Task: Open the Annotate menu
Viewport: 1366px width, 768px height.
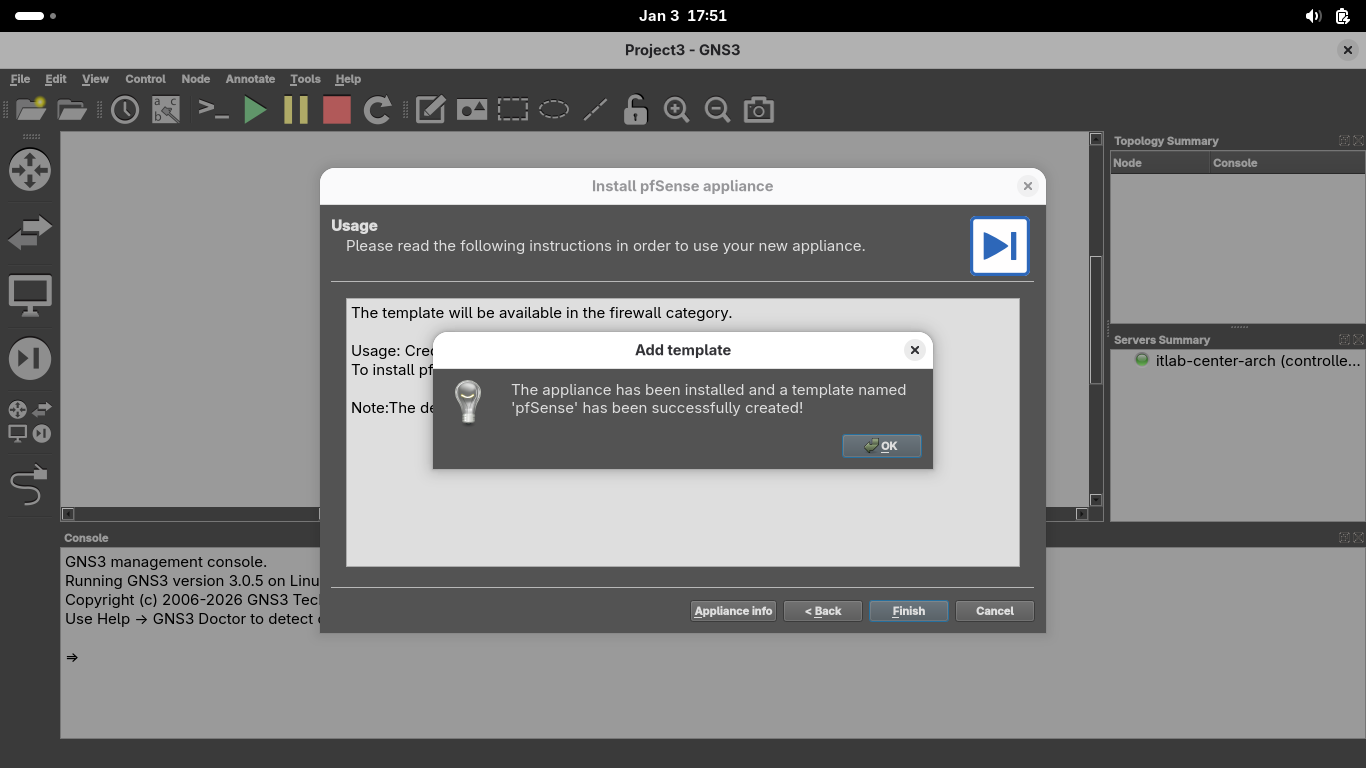Action: tap(250, 79)
